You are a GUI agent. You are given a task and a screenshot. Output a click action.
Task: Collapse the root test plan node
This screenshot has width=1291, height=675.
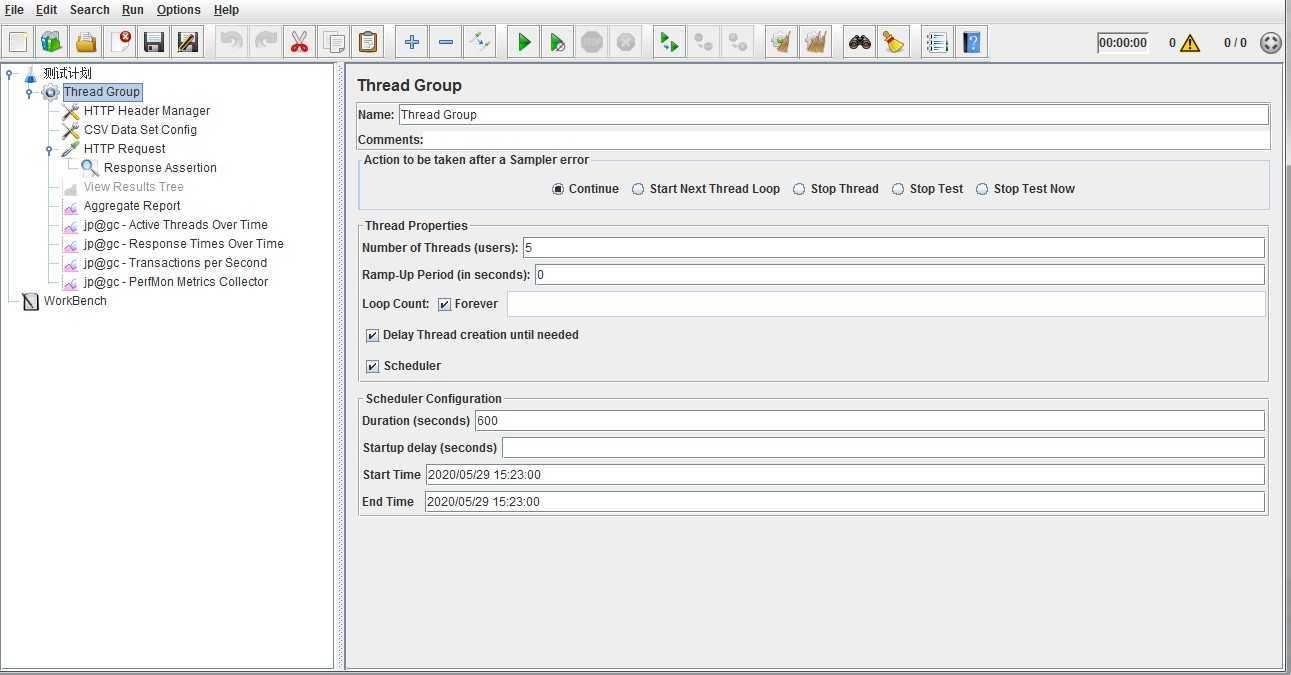[9, 73]
